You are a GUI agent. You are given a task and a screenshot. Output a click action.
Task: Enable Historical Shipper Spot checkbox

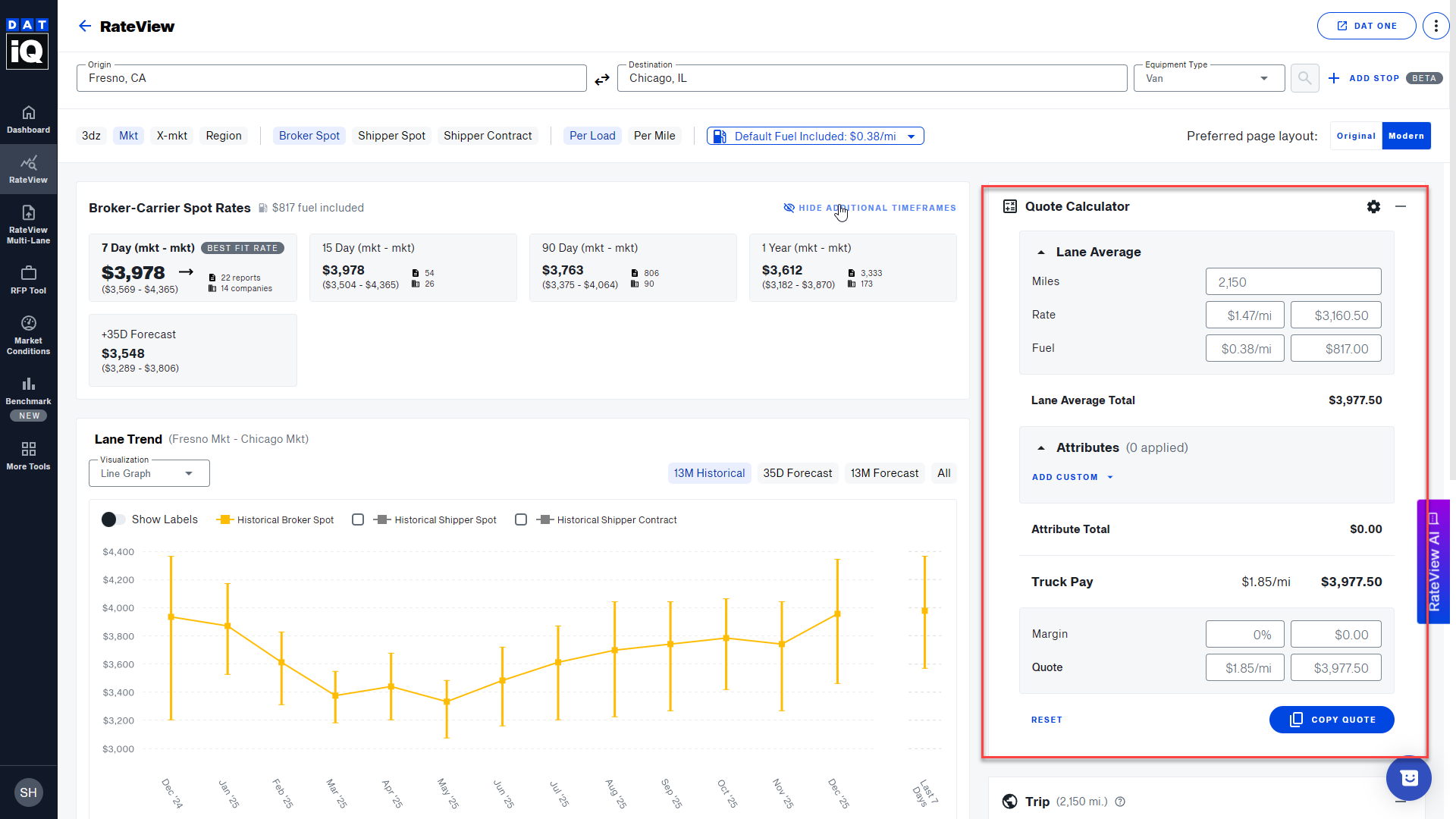click(x=358, y=519)
